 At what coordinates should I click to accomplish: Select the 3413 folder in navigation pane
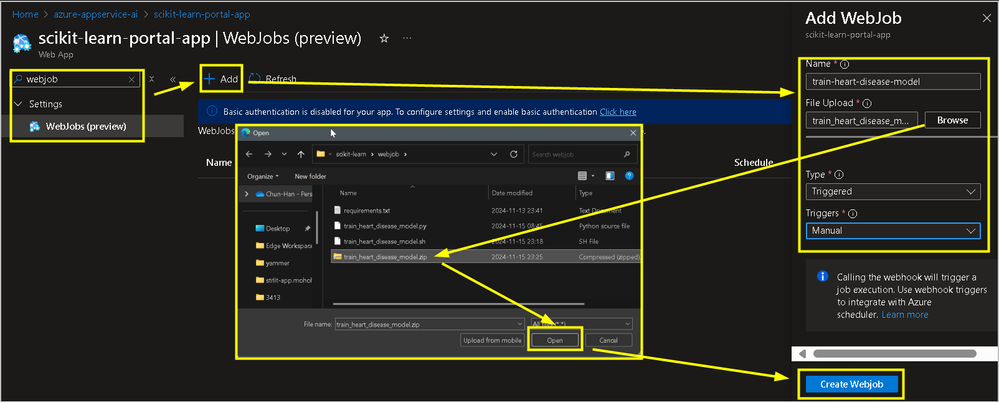(x=268, y=297)
